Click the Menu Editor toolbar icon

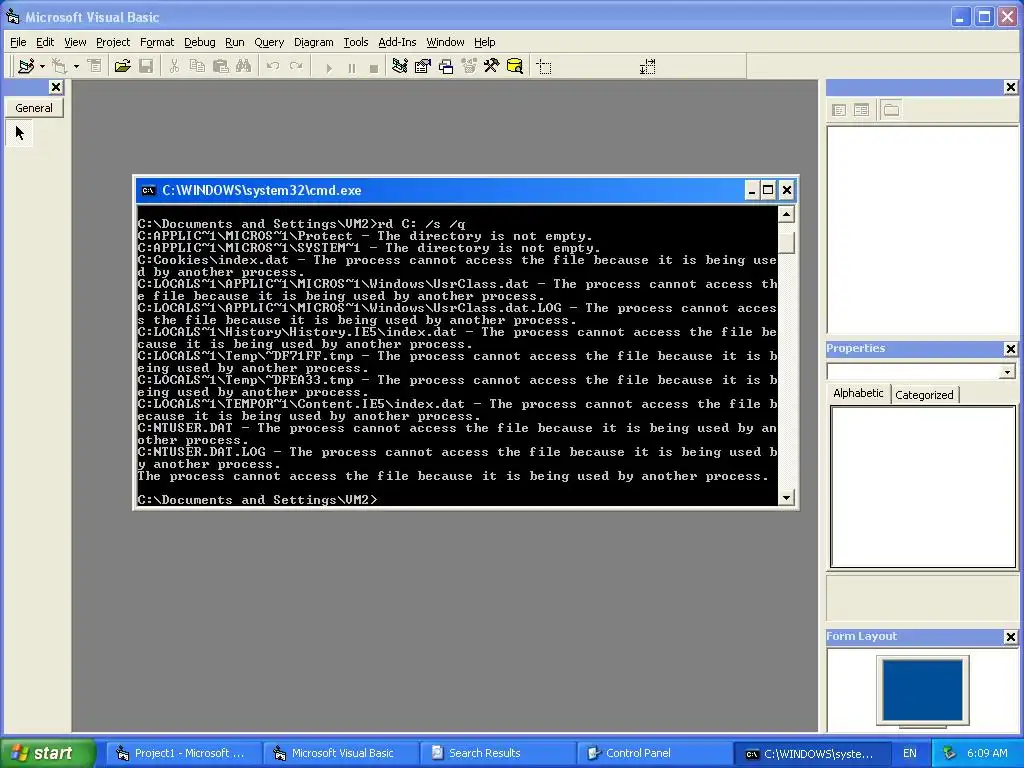pos(95,66)
